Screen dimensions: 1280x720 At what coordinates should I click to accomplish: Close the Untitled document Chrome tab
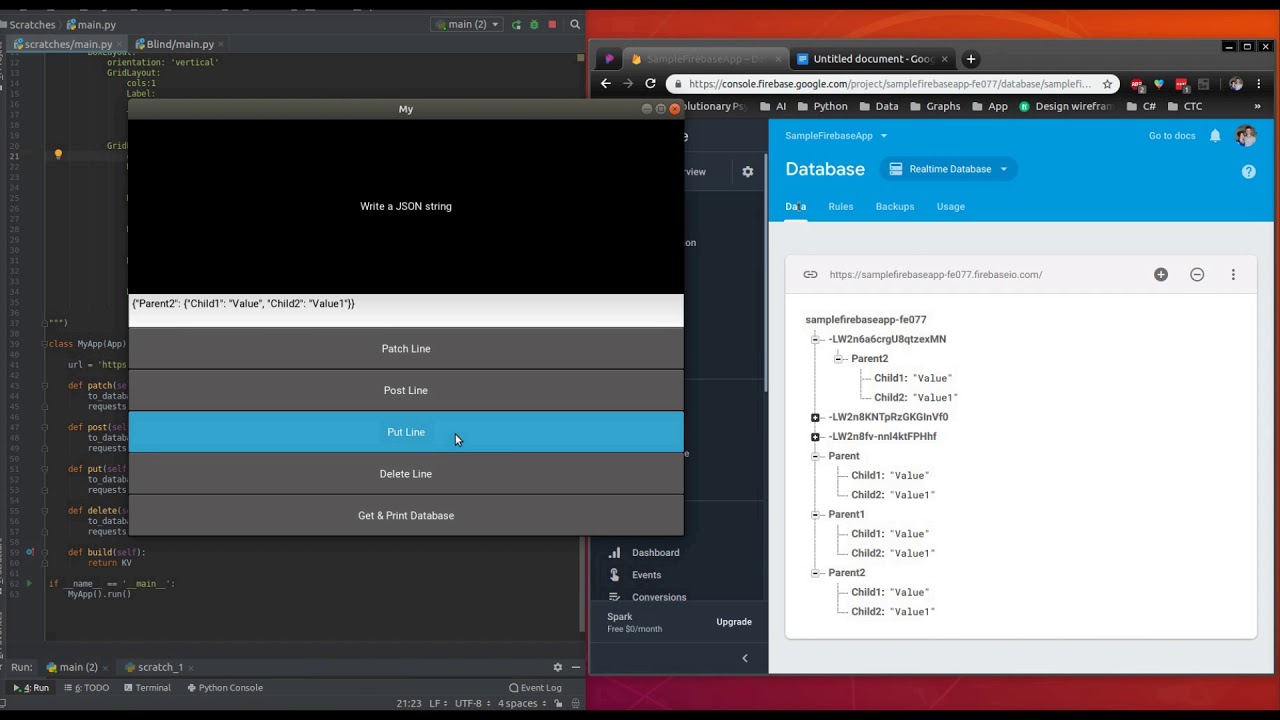[x=944, y=59]
